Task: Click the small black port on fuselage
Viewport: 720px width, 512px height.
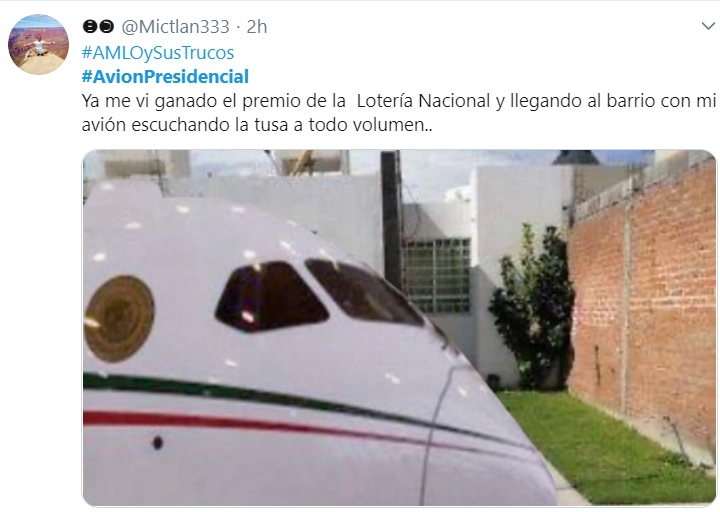Action: pos(158,443)
